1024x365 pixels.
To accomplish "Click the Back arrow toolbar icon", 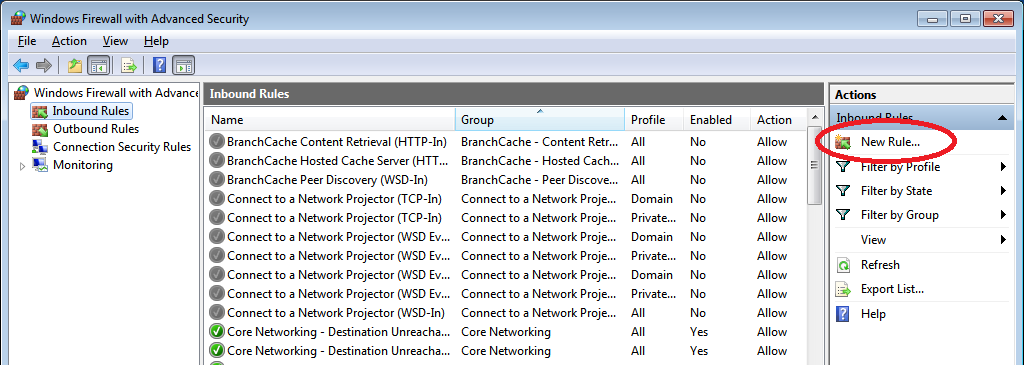I will pos(21,65).
